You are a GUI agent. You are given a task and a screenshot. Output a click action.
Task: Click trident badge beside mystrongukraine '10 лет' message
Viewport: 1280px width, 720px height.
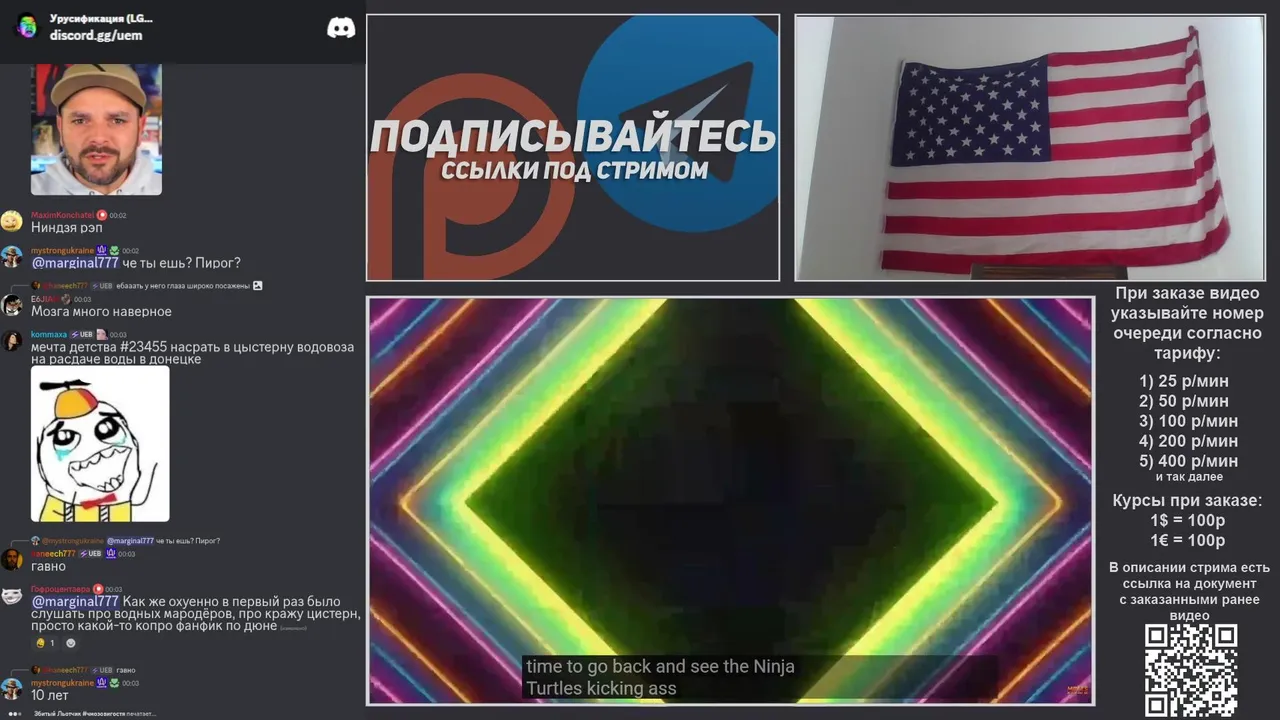(101, 682)
